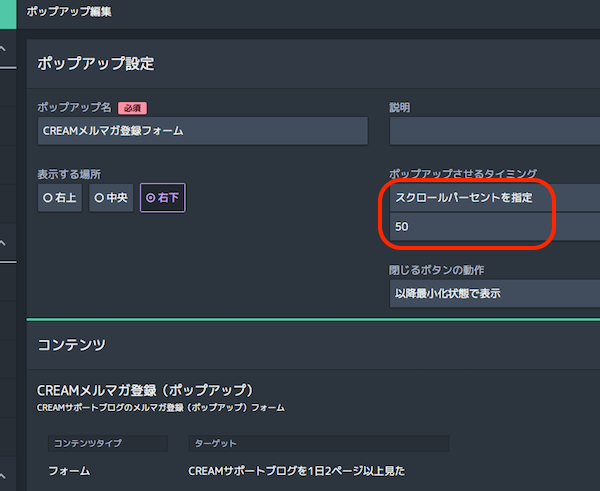Select the 右下 display position option
This screenshot has height=491, width=600.
tap(163, 197)
